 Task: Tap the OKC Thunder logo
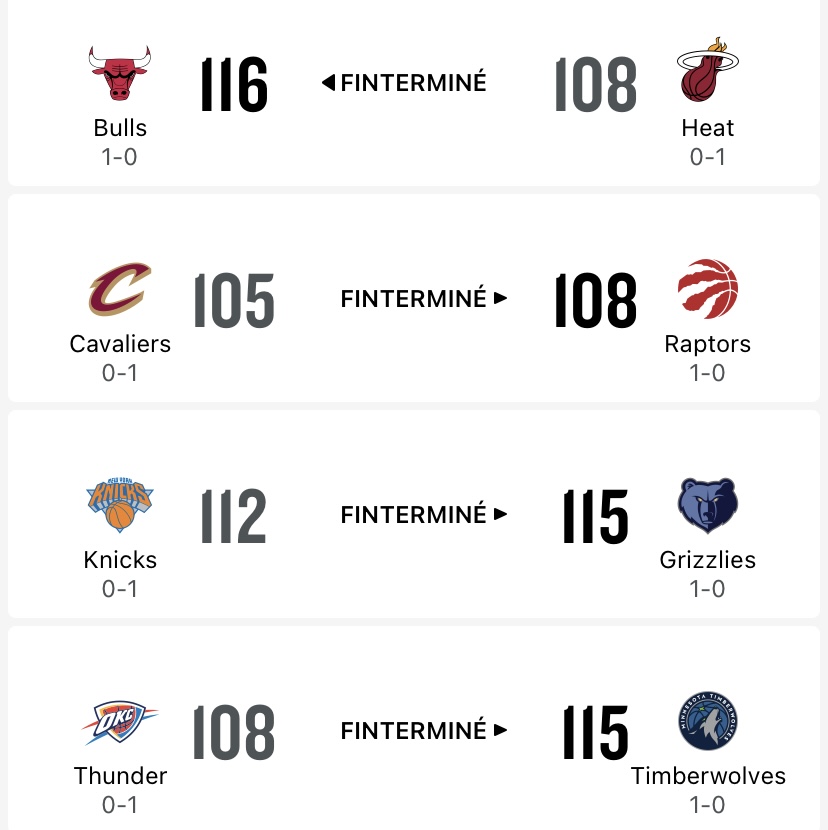[x=120, y=722]
